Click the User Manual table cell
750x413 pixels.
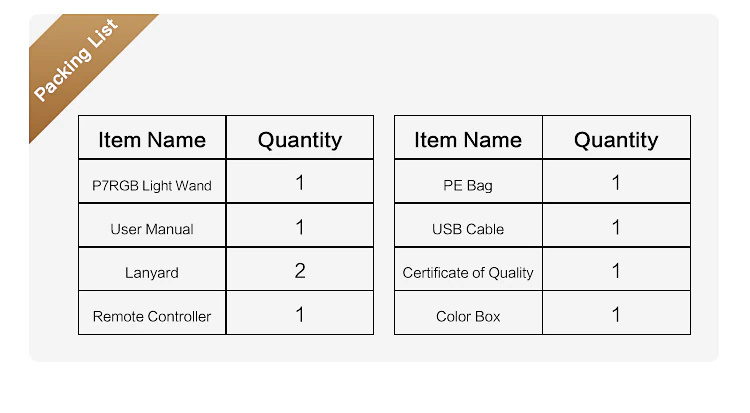pyautogui.click(x=152, y=225)
